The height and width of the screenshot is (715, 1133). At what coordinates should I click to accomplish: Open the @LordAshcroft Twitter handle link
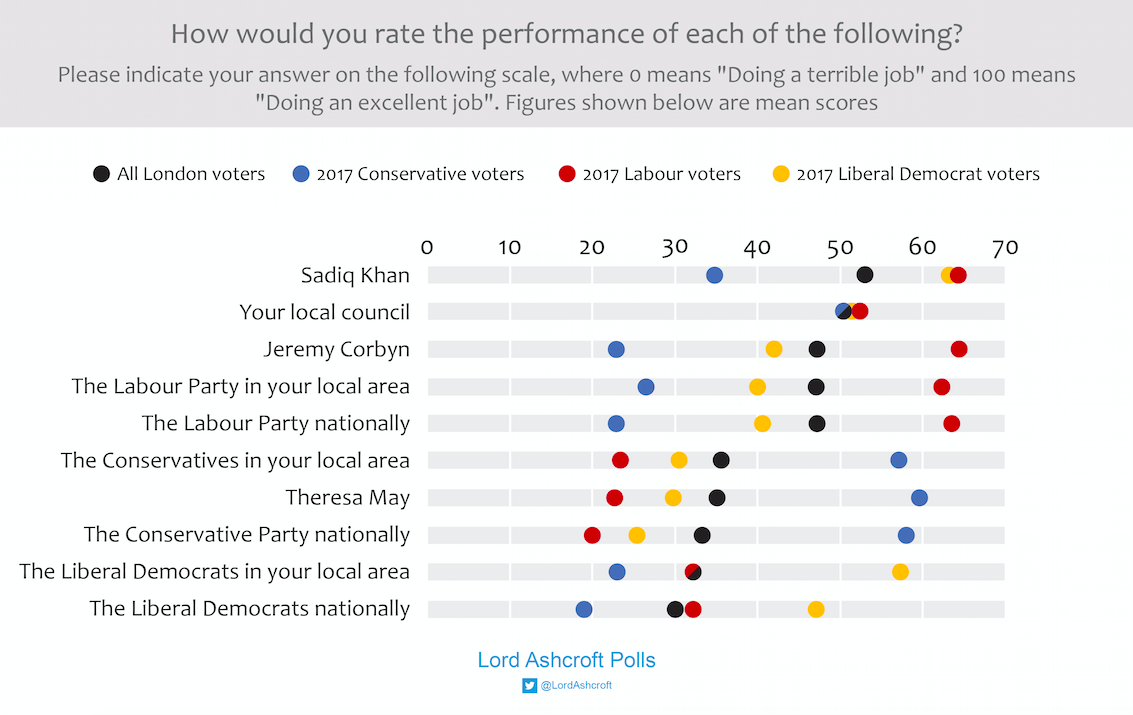576,686
